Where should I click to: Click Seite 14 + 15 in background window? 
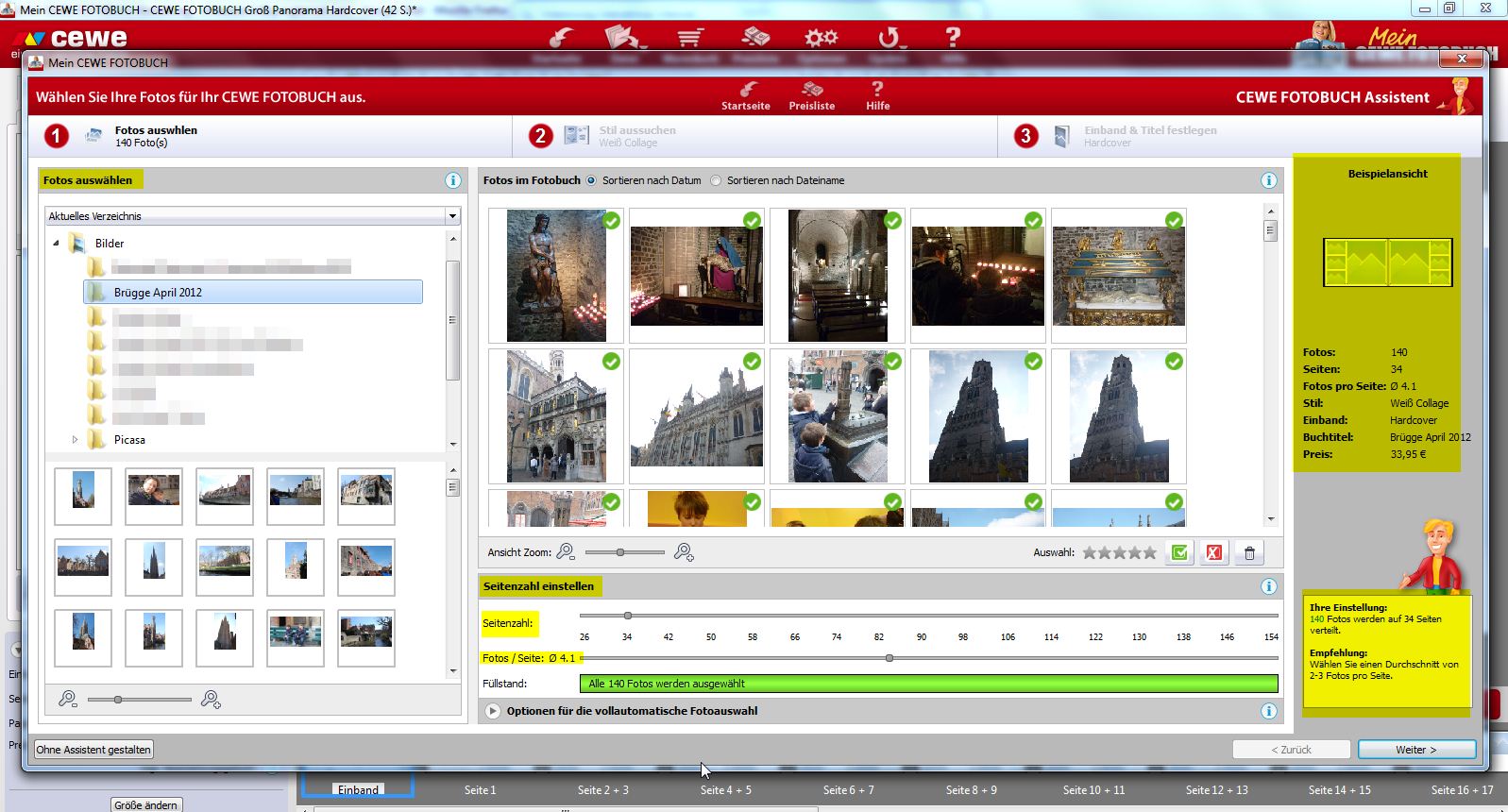click(1339, 789)
